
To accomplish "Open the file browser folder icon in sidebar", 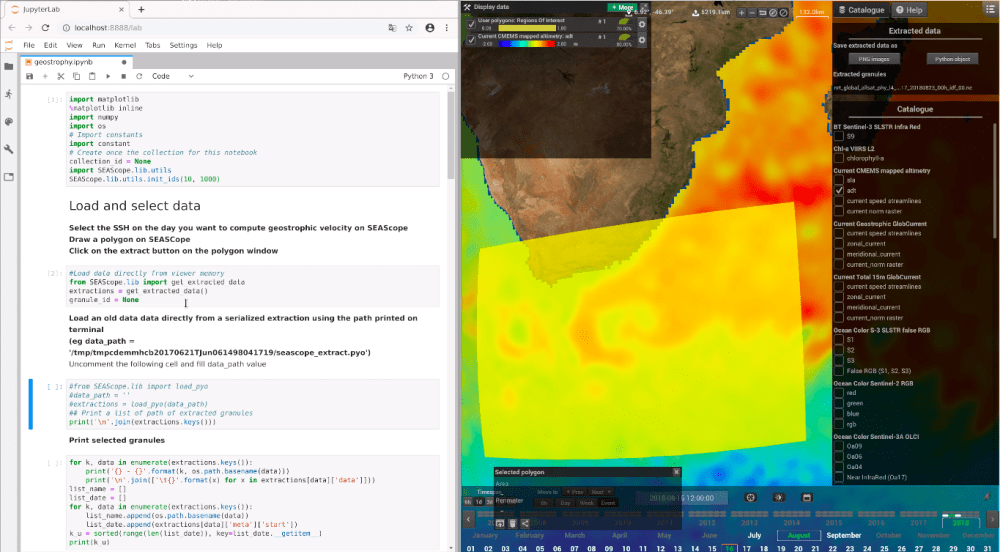I will (x=8, y=66).
